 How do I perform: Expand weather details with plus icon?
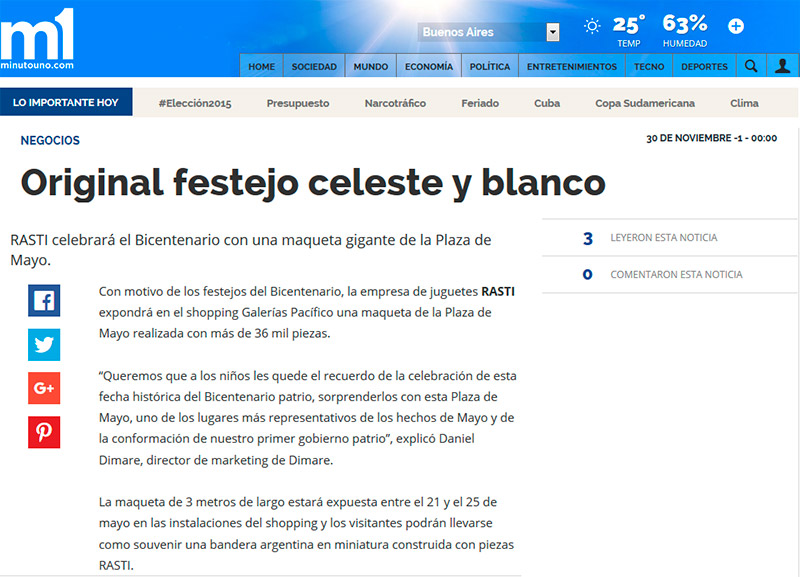(736, 26)
